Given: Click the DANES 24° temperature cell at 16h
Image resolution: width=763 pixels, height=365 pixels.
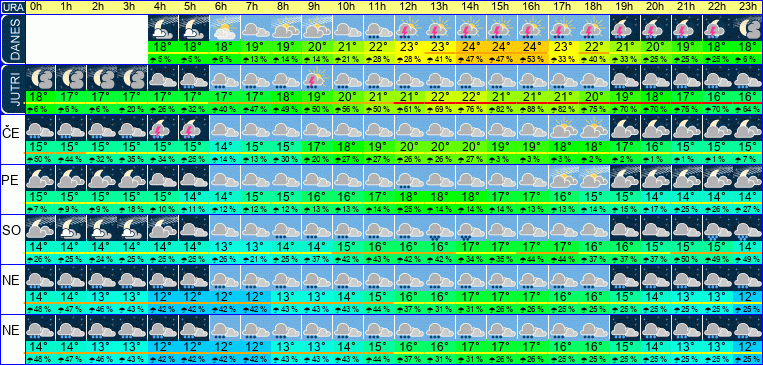Looking at the screenshot, I should click(x=532, y=48).
